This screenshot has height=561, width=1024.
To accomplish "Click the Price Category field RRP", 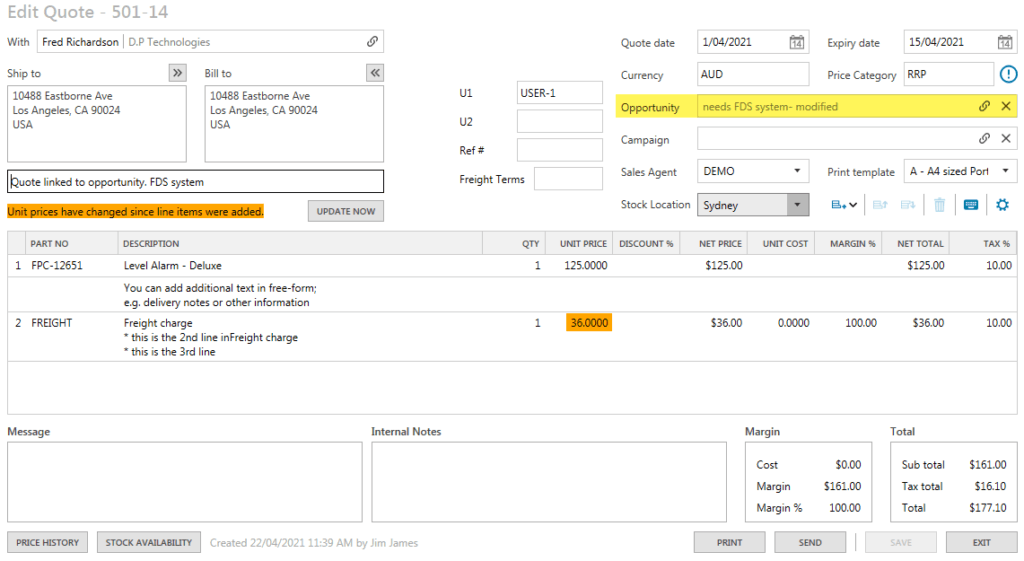I will click(x=949, y=74).
